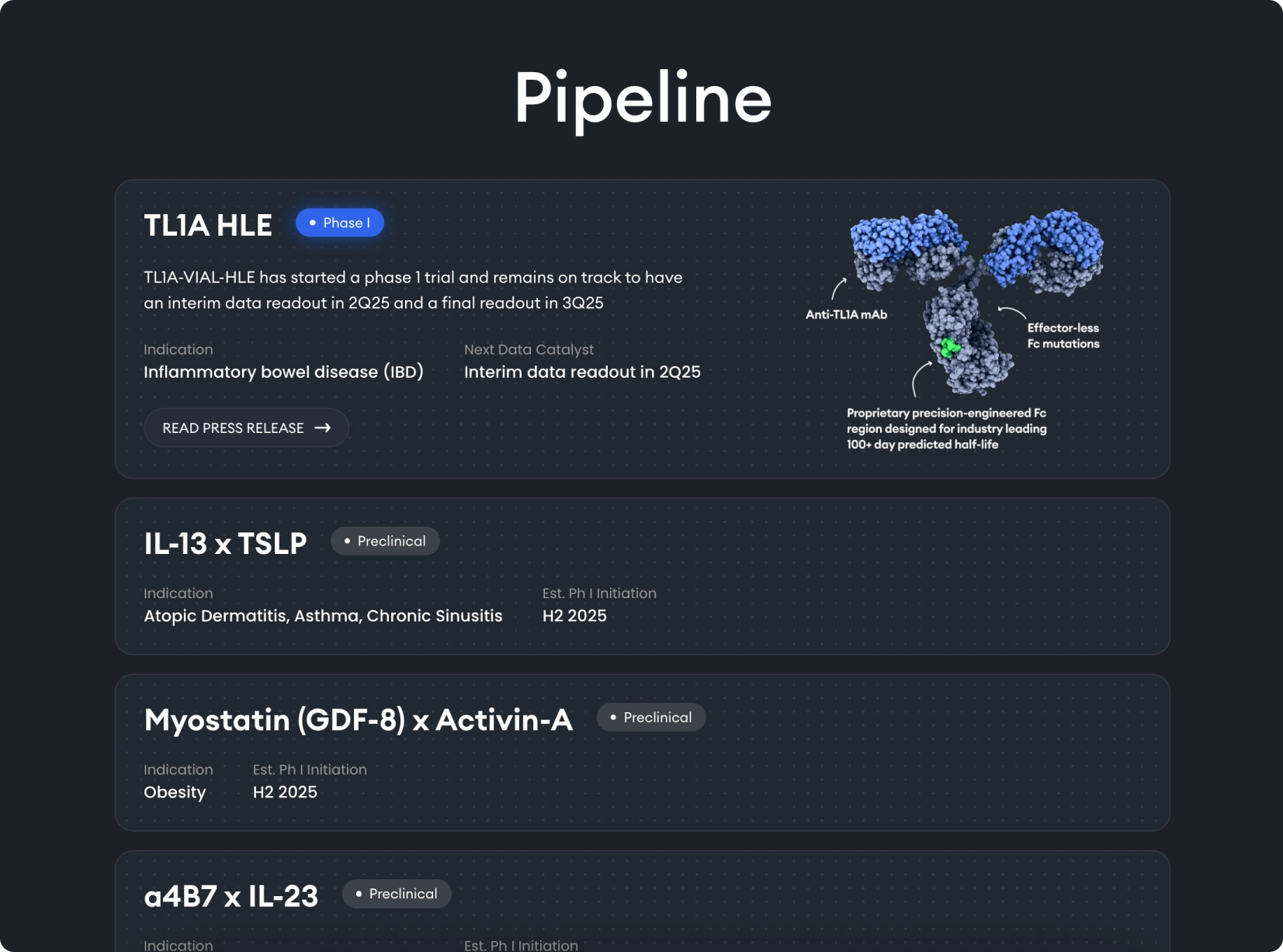Click the Indication label in TL1A HLE card

178,350
